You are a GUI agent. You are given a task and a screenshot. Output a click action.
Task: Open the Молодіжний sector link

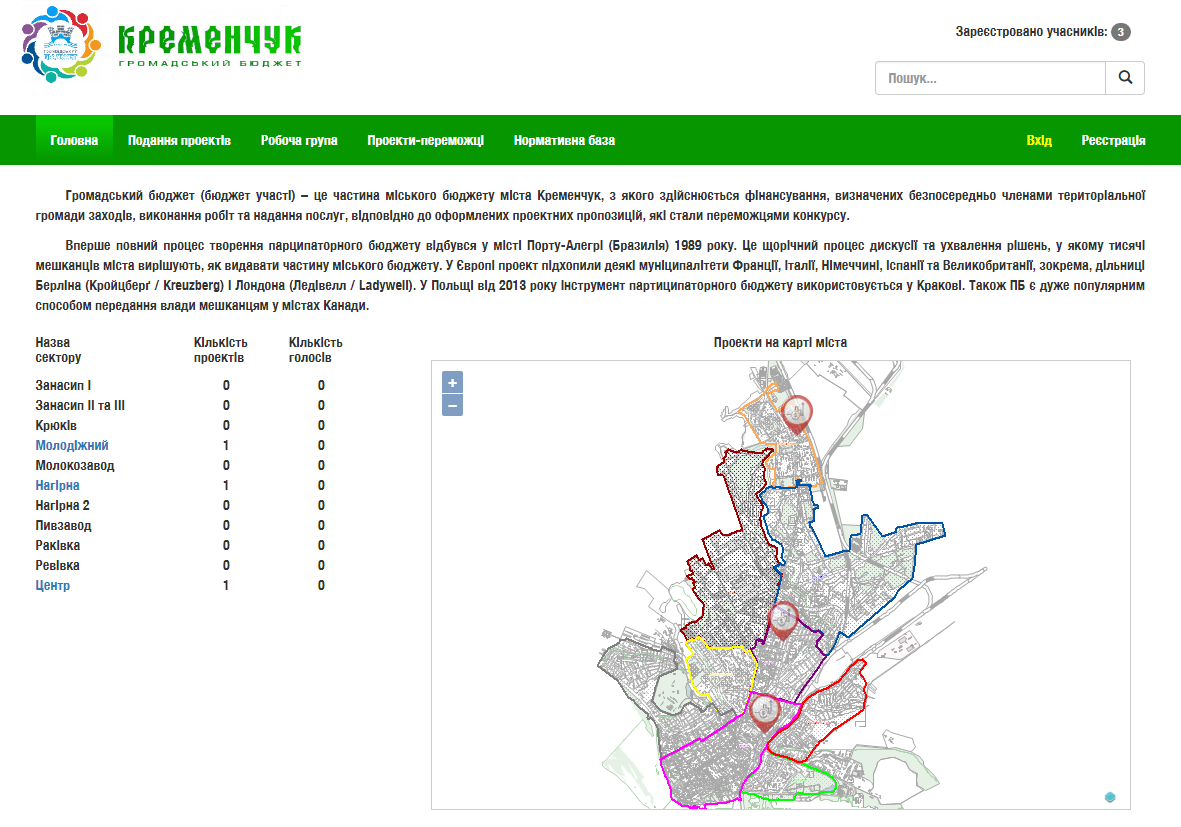point(72,445)
